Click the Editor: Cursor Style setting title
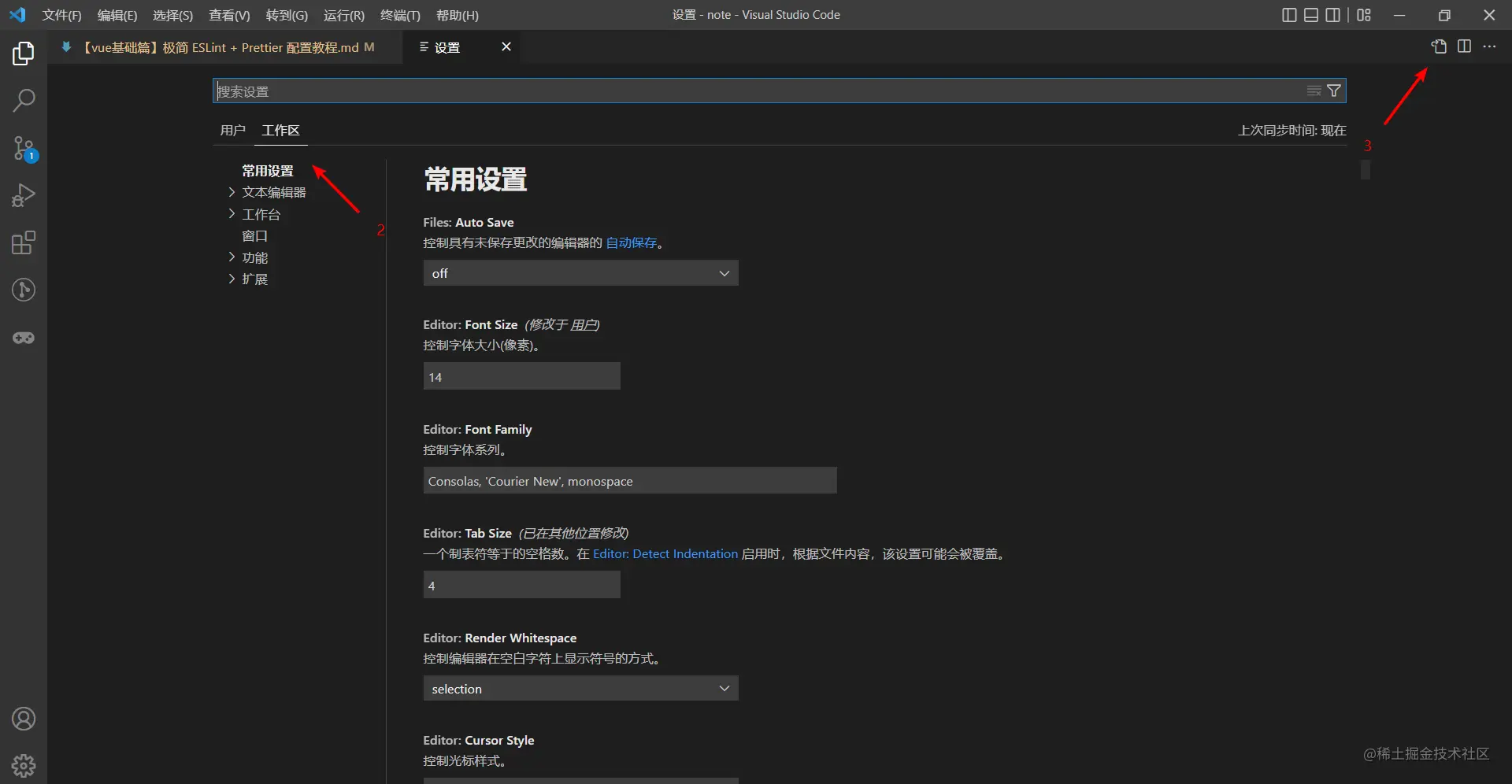Image resolution: width=1512 pixels, height=784 pixels. [479, 740]
